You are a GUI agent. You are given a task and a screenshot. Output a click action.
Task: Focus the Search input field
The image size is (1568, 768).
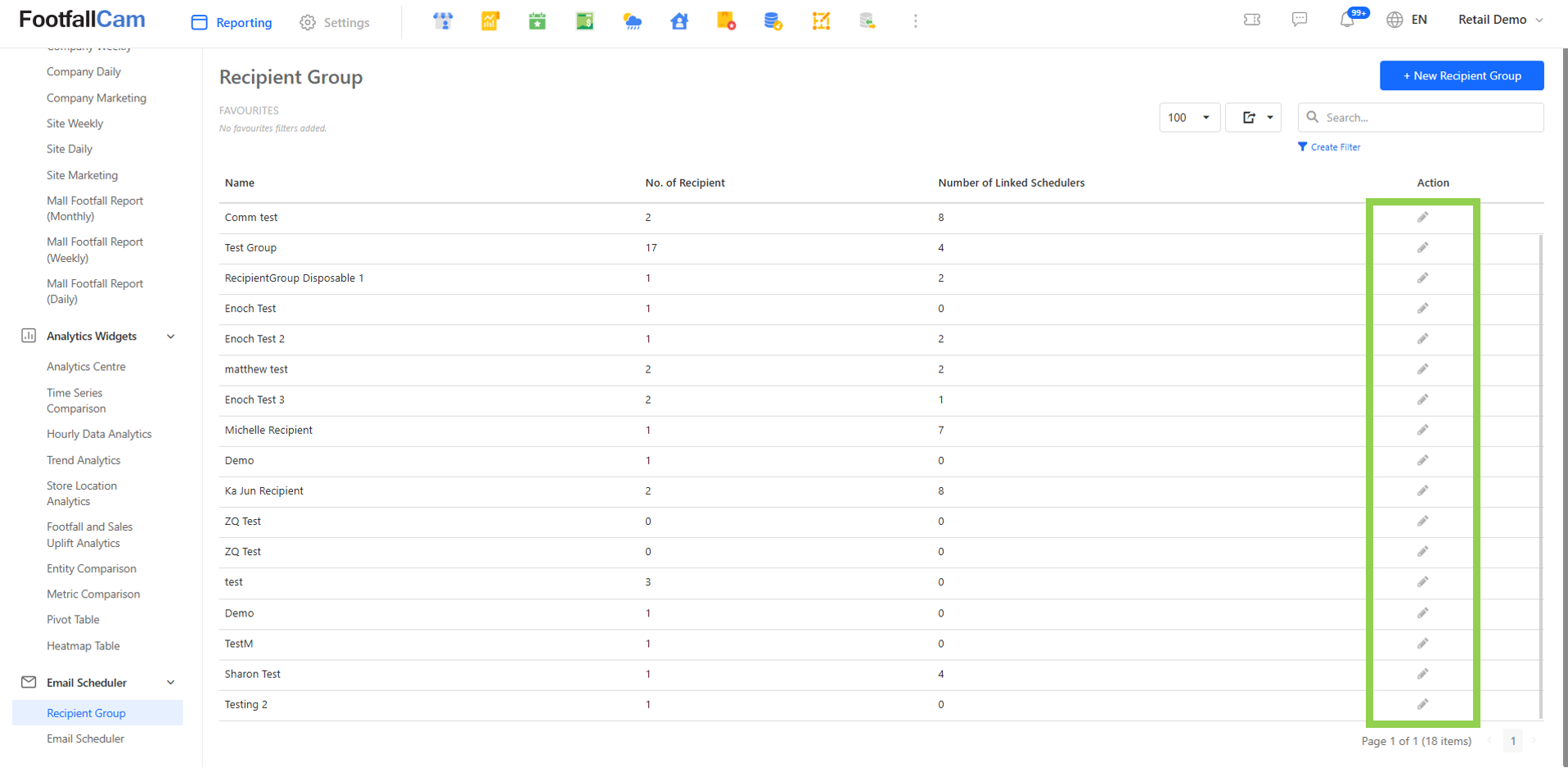1421,117
